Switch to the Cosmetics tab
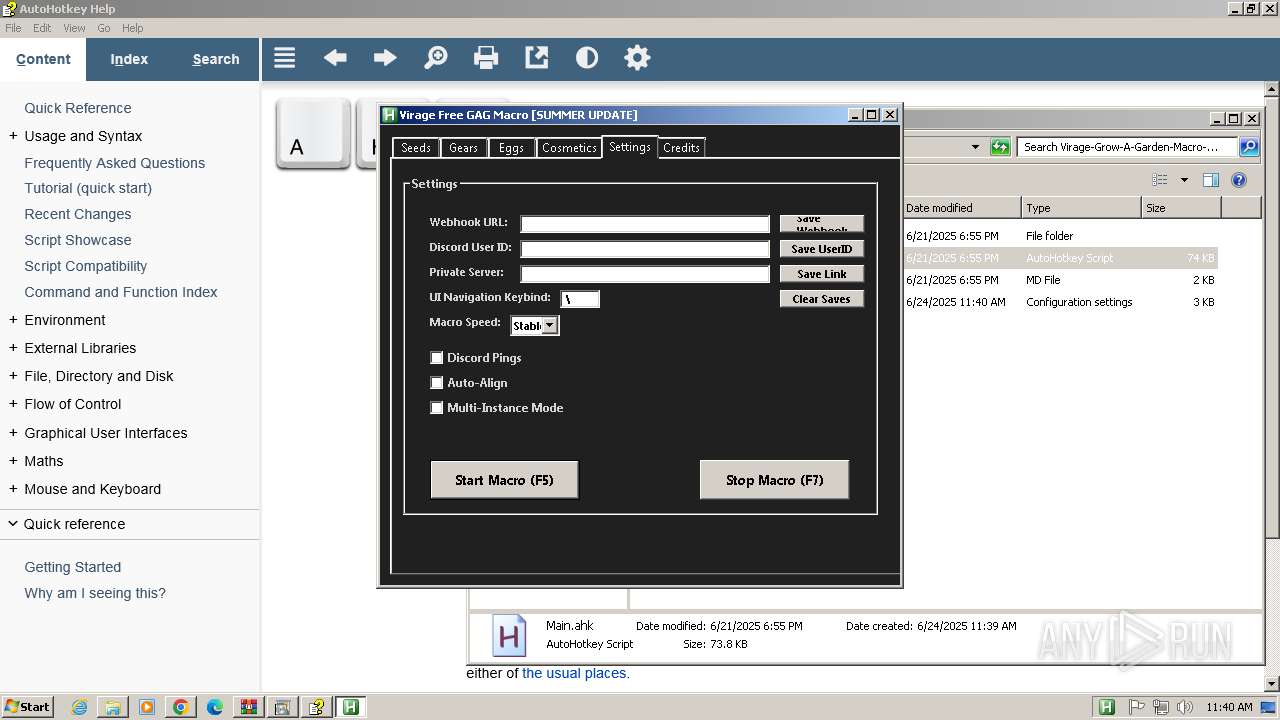 coord(569,148)
